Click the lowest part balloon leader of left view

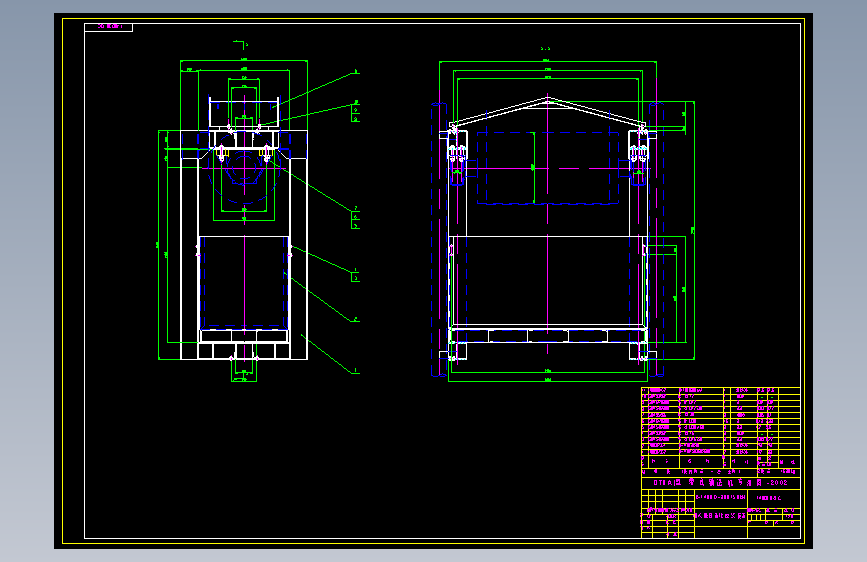[x=330, y=354]
